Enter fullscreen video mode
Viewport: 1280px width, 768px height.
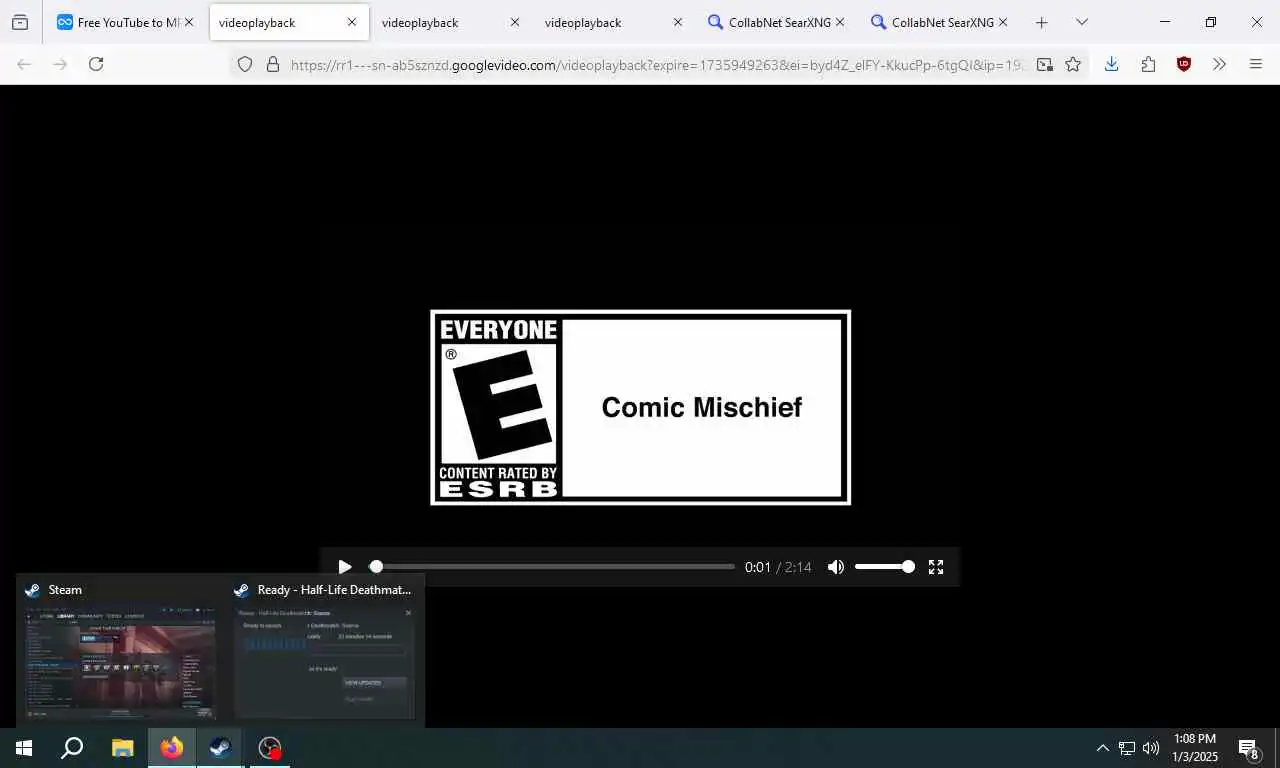(936, 567)
